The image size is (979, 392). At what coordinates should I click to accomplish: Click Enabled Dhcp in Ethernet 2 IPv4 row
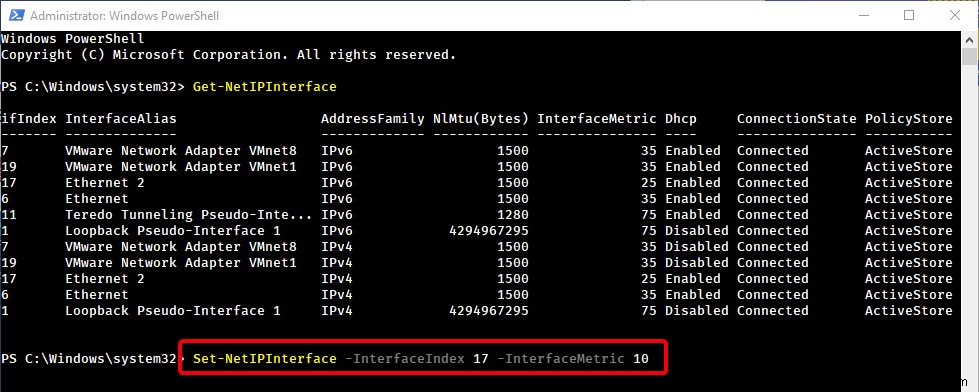693,278
